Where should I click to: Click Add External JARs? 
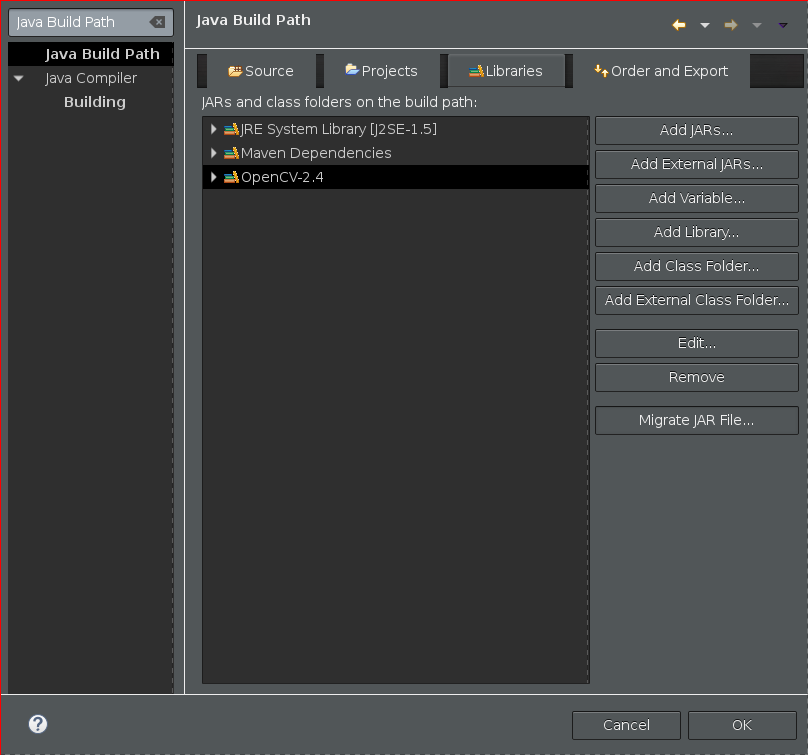696,164
